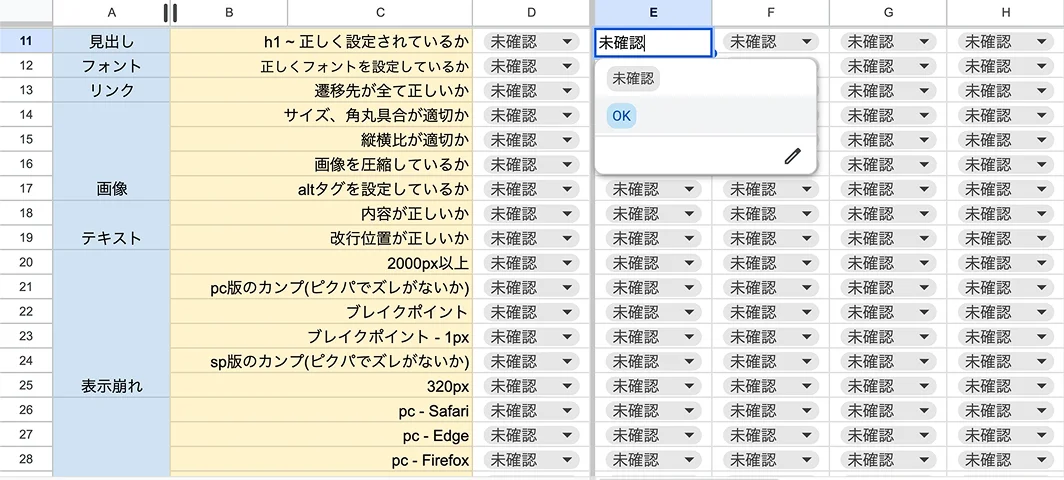Click the "フォント" cell in column A
Viewport: 1064px width, 480px height.
[111, 66]
